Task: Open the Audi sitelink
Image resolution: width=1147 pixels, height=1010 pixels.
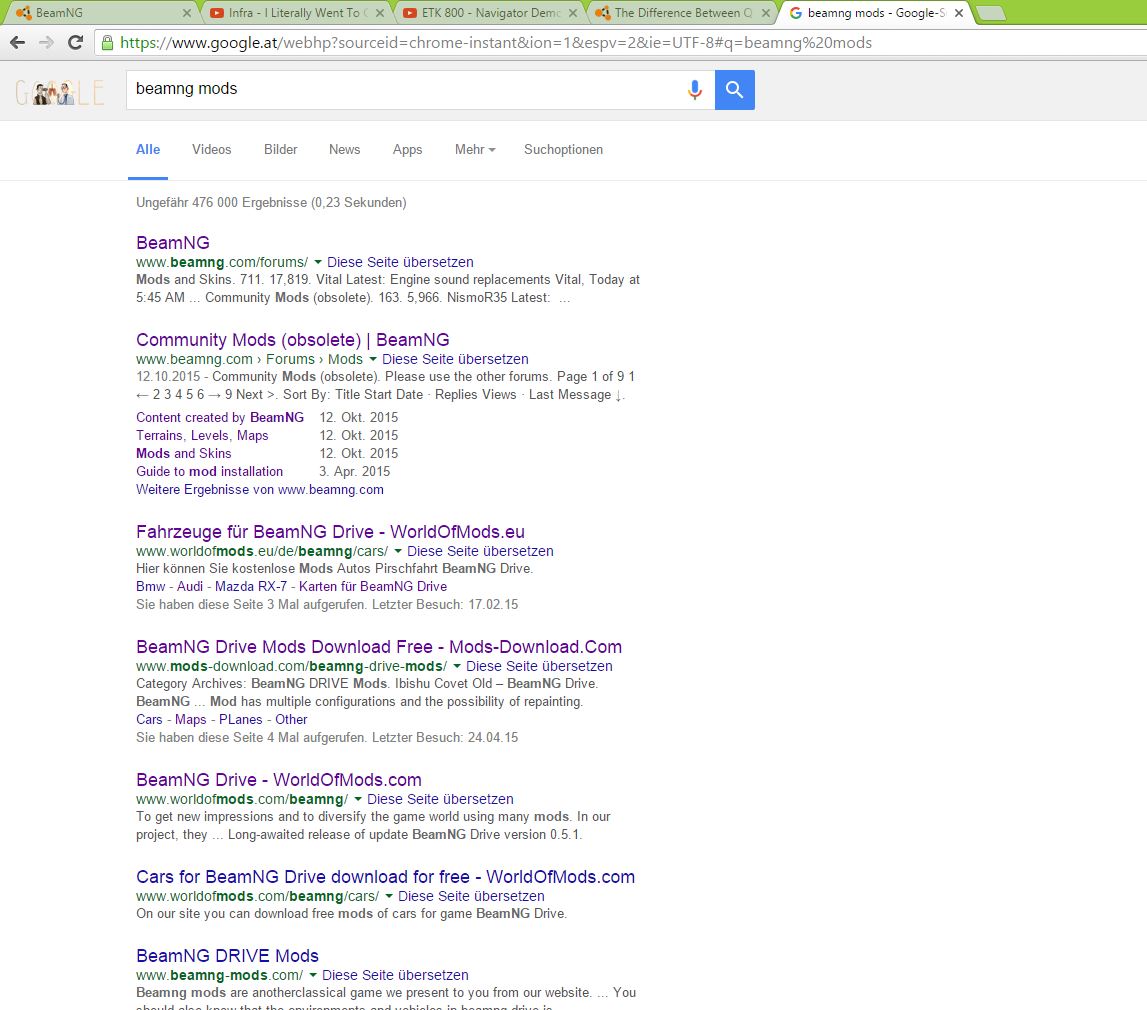Action: [190, 587]
